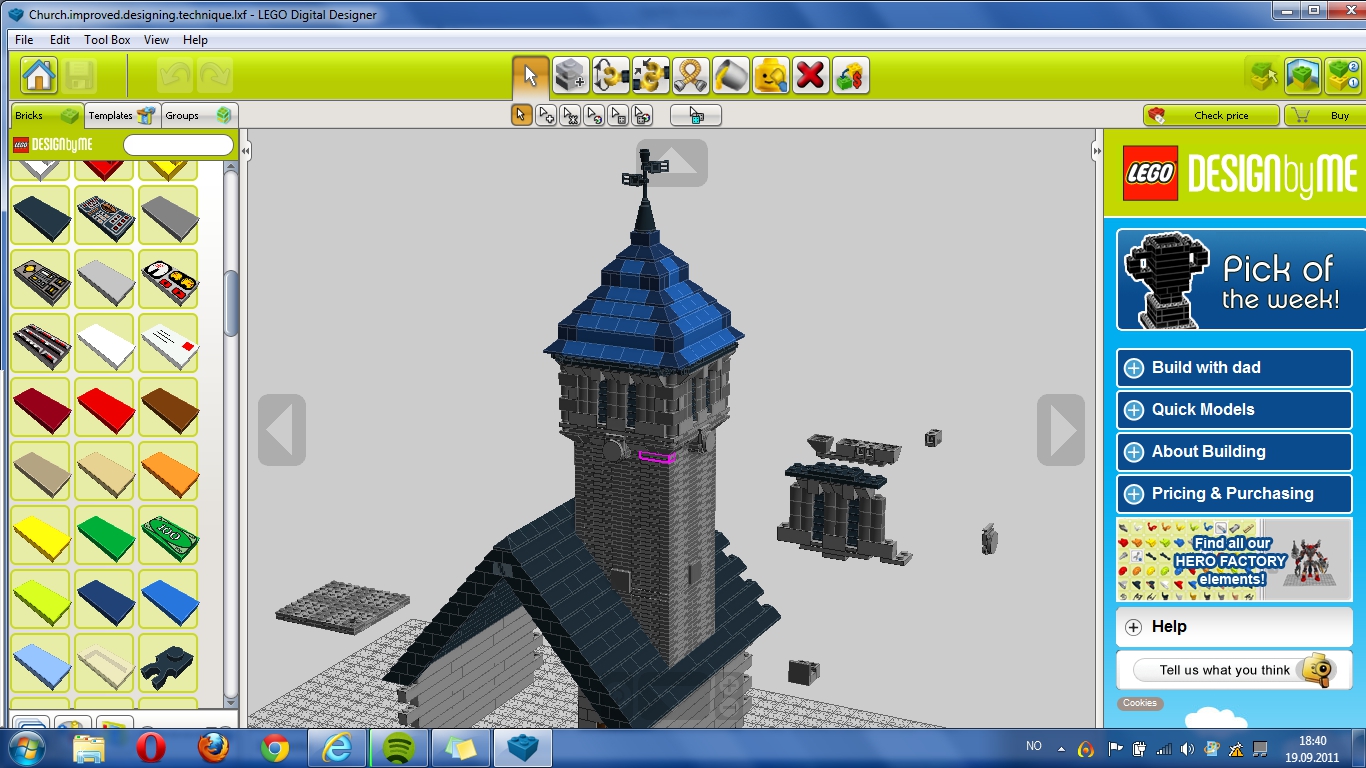Open the Pick of the week banner
The image size is (1366, 768).
1241,279
